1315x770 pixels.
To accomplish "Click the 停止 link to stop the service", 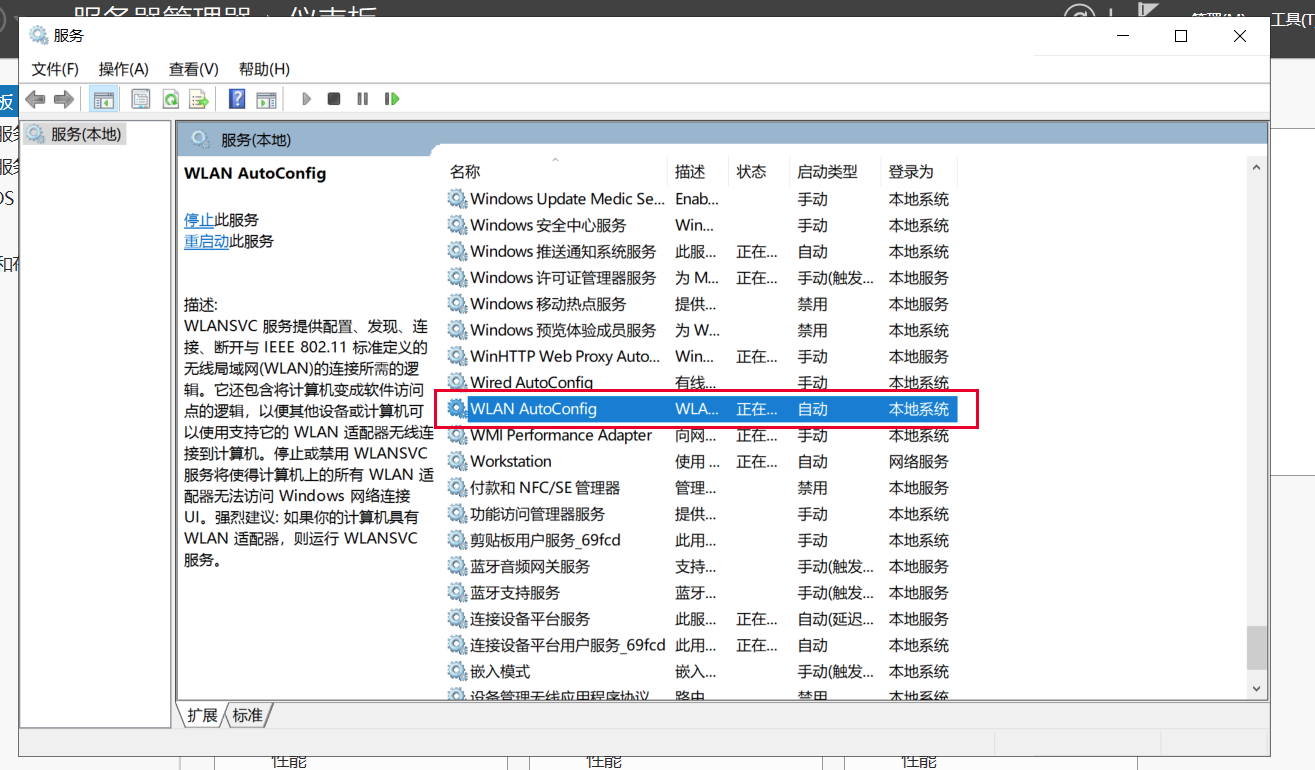I will [198, 220].
